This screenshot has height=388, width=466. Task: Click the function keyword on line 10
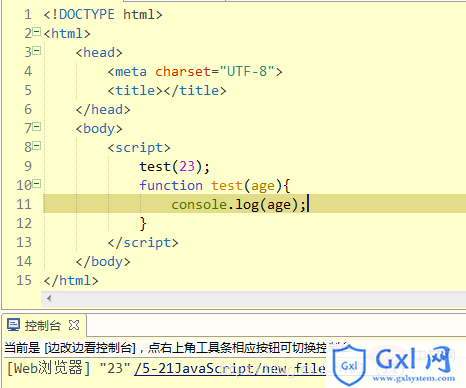[171, 186]
